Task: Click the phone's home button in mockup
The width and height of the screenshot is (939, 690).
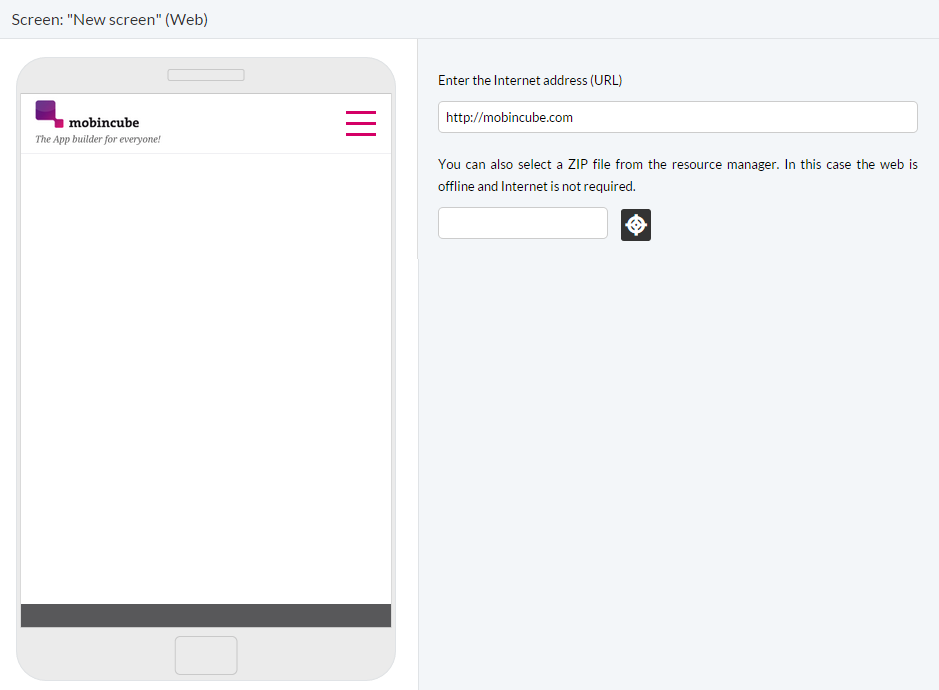Action: (206, 655)
